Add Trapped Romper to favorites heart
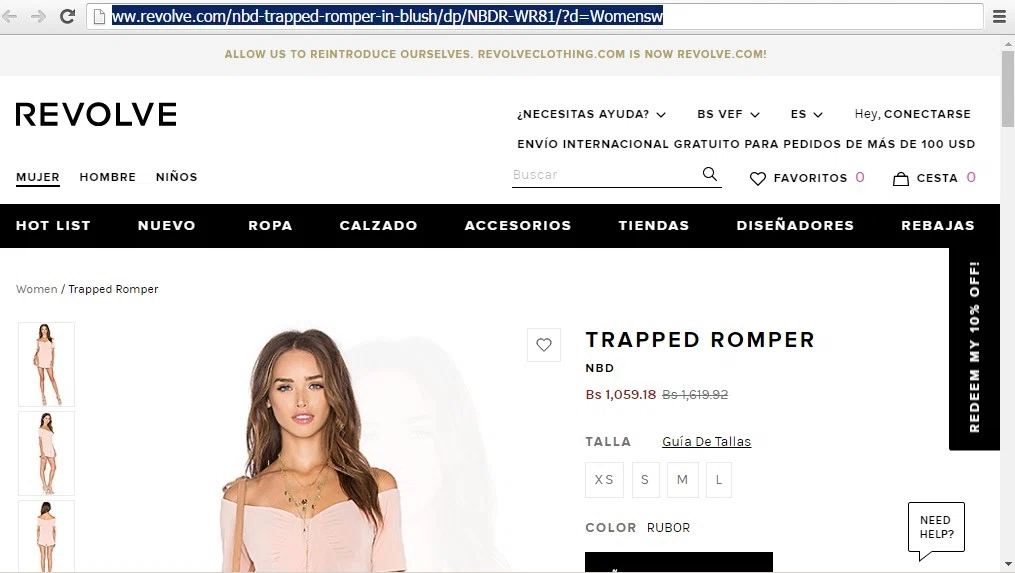The width and height of the screenshot is (1015, 573). point(544,344)
